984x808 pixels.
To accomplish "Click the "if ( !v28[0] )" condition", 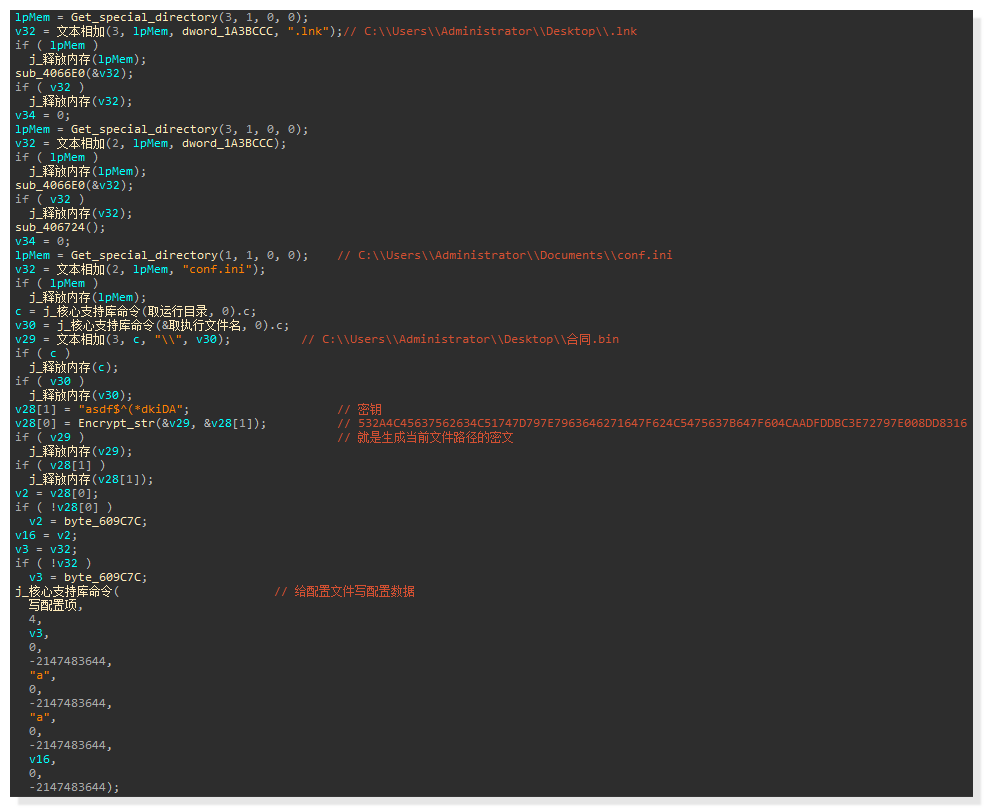I will pos(64,507).
